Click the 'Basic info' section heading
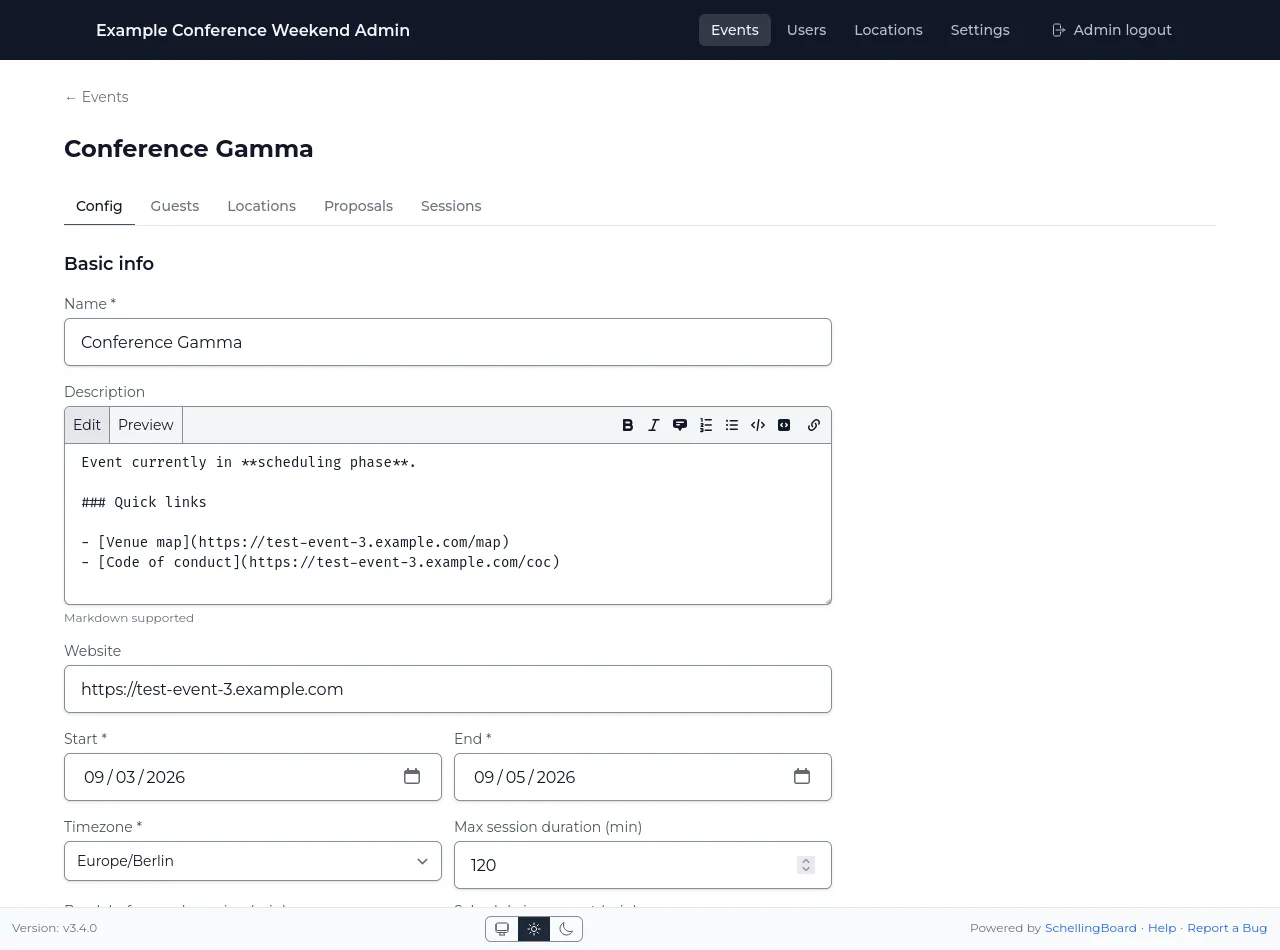1280x950 pixels. 109,264
